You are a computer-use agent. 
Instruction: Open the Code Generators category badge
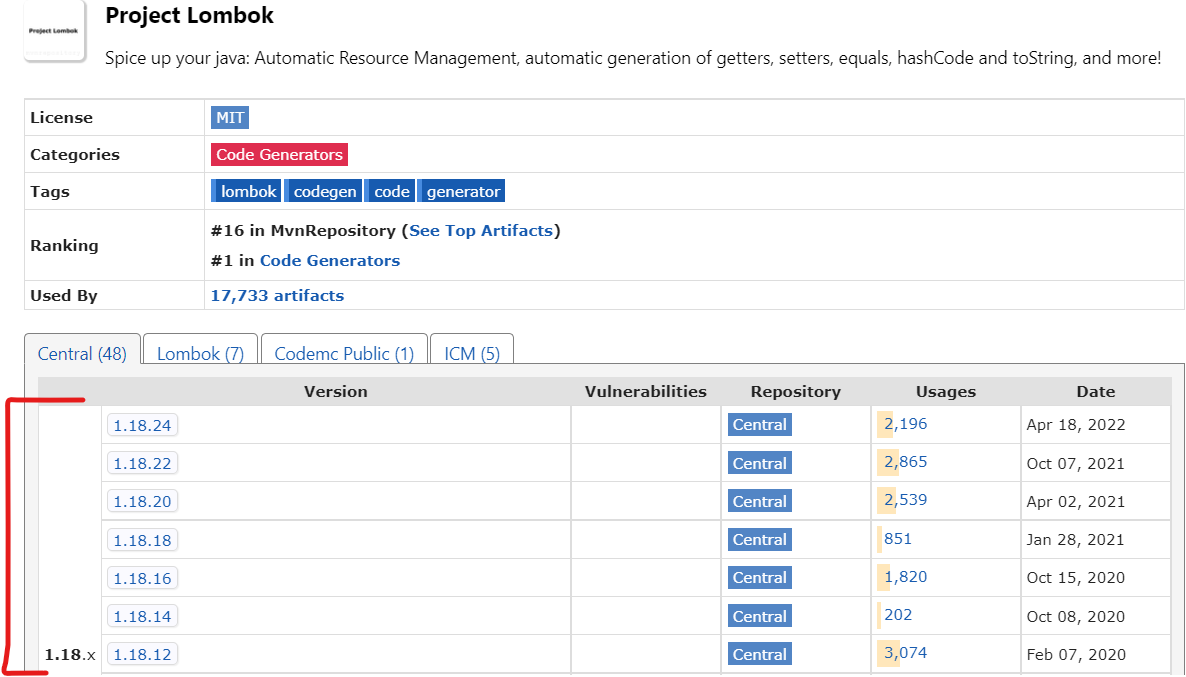tap(279, 154)
